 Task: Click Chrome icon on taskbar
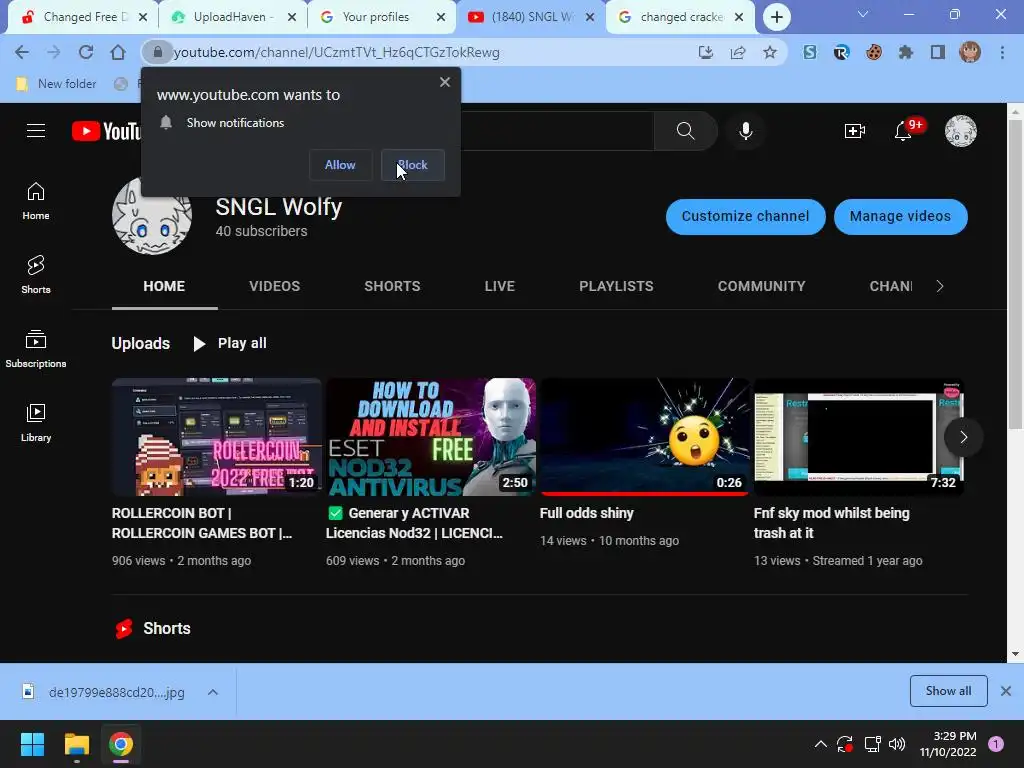[121, 744]
